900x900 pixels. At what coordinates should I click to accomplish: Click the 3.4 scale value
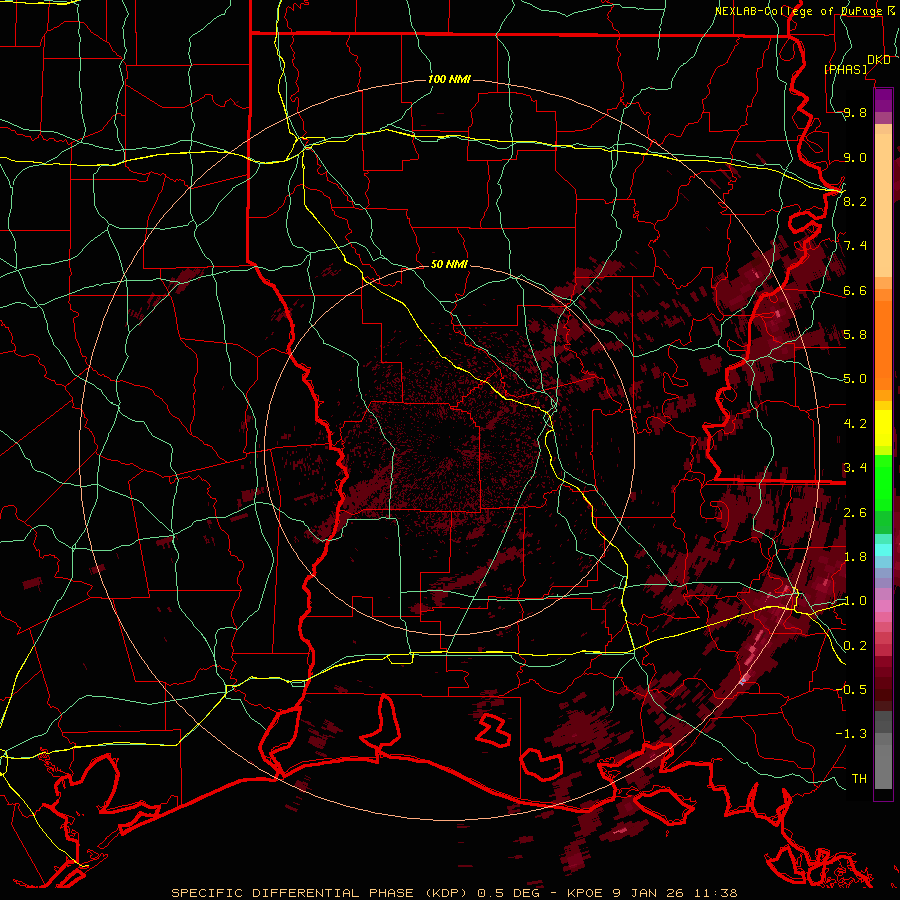pyautogui.click(x=855, y=468)
